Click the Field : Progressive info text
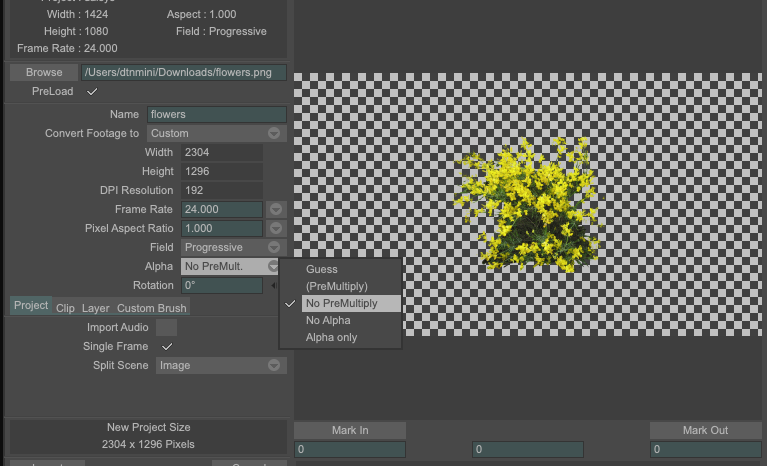This screenshot has height=466, width=767. click(x=221, y=31)
